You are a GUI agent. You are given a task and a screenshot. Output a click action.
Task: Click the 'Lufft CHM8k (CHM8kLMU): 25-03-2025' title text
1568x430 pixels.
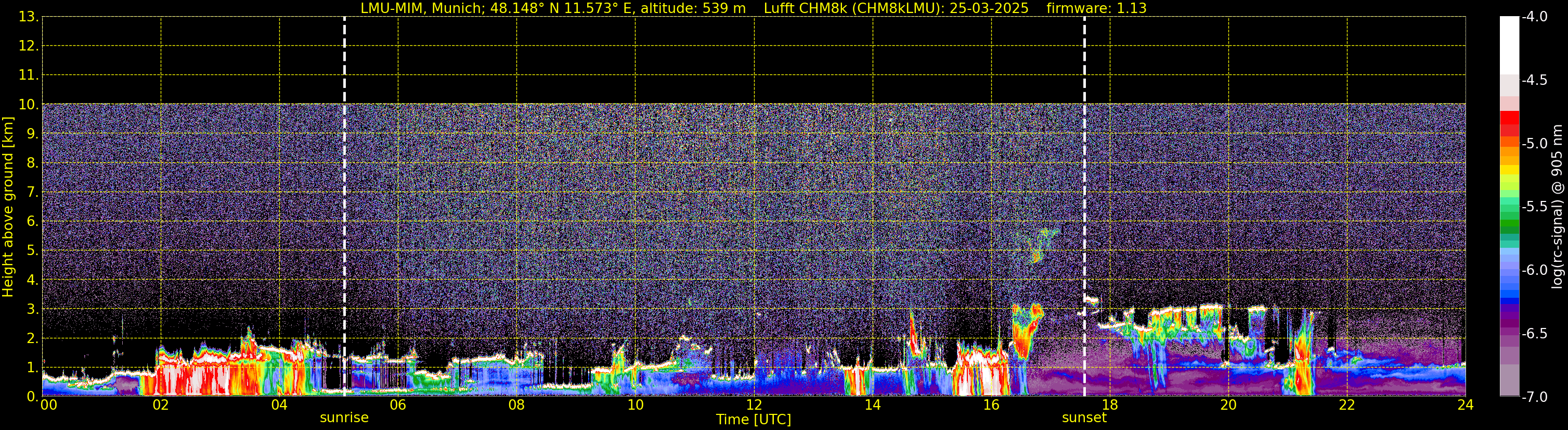(896, 8)
